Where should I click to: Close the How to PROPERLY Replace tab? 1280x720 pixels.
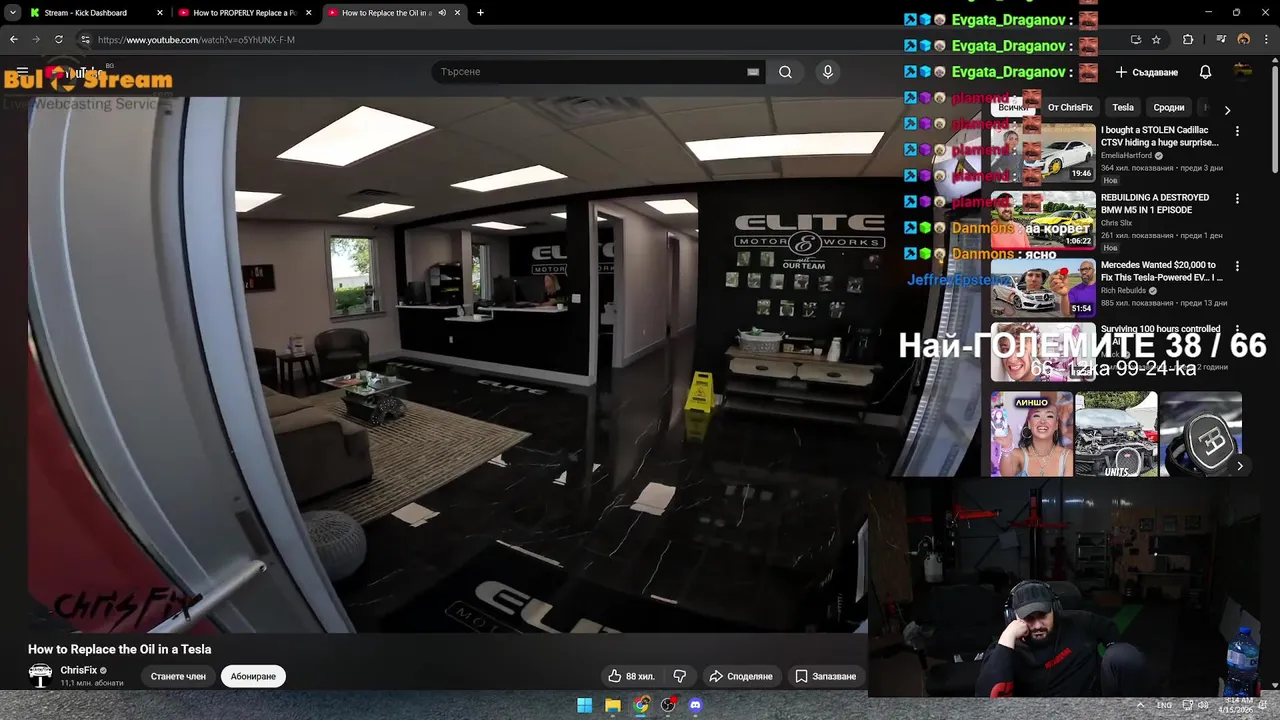pyautogui.click(x=309, y=13)
